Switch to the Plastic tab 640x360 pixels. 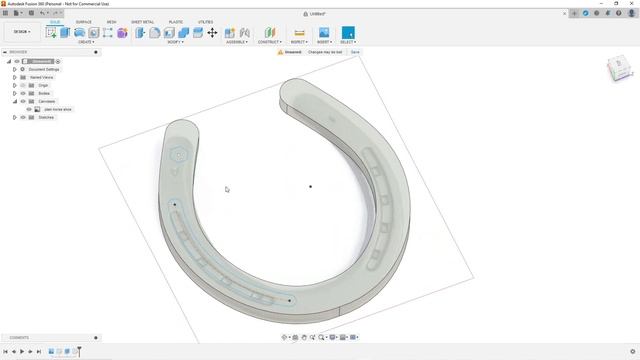click(x=176, y=22)
